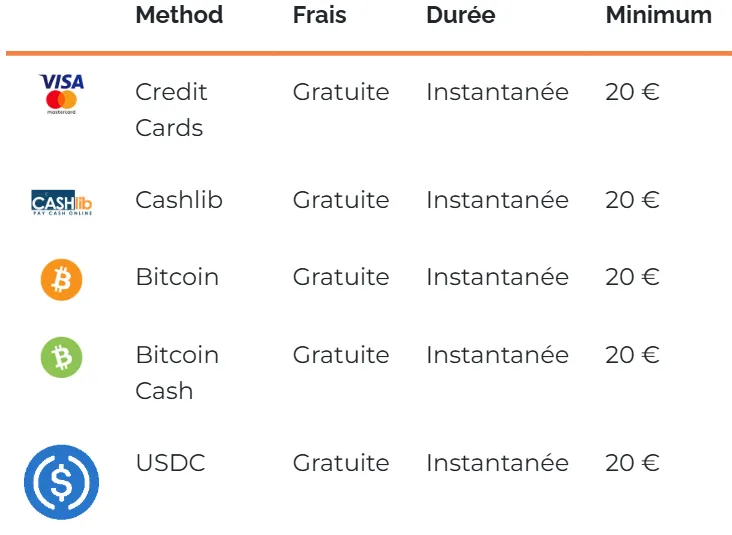Click the blue USDC coin icon
Viewport: 732px width, 535px height.
(62, 482)
